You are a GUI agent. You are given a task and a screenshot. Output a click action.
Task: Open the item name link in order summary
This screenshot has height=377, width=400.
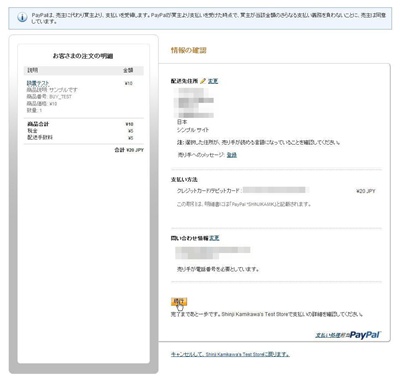(38, 83)
